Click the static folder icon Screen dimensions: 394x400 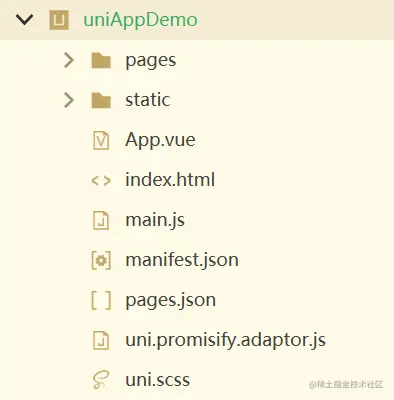point(101,100)
